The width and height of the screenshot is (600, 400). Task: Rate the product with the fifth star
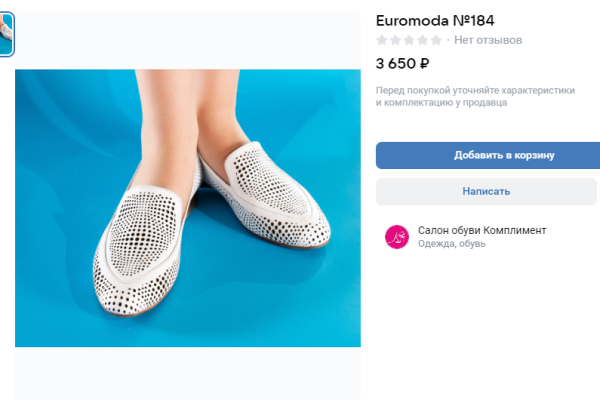click(x=434, y=41)
